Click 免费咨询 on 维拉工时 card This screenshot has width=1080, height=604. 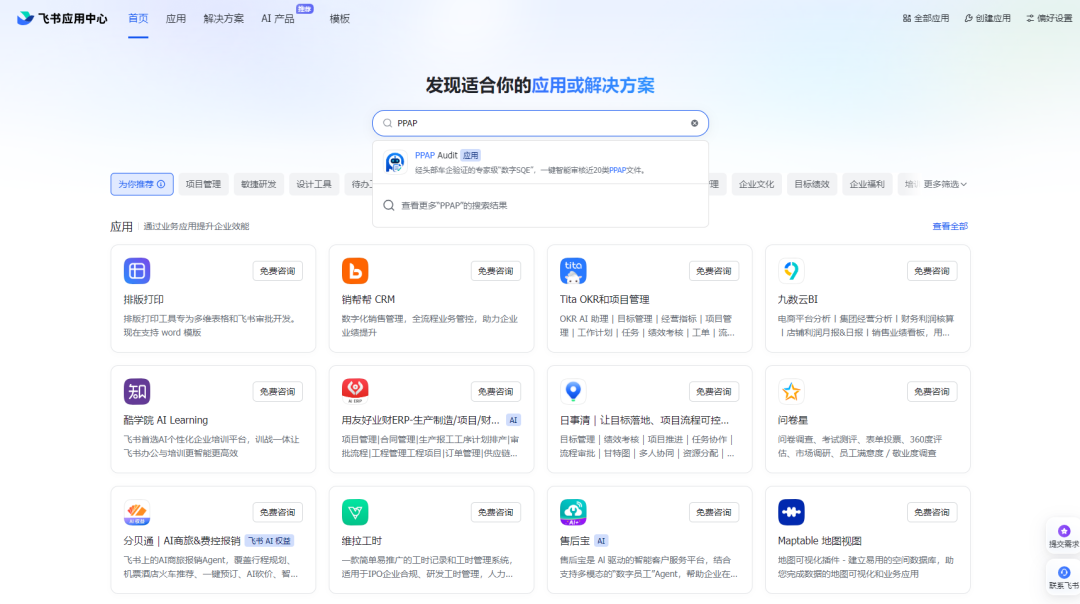coord(496,512)
